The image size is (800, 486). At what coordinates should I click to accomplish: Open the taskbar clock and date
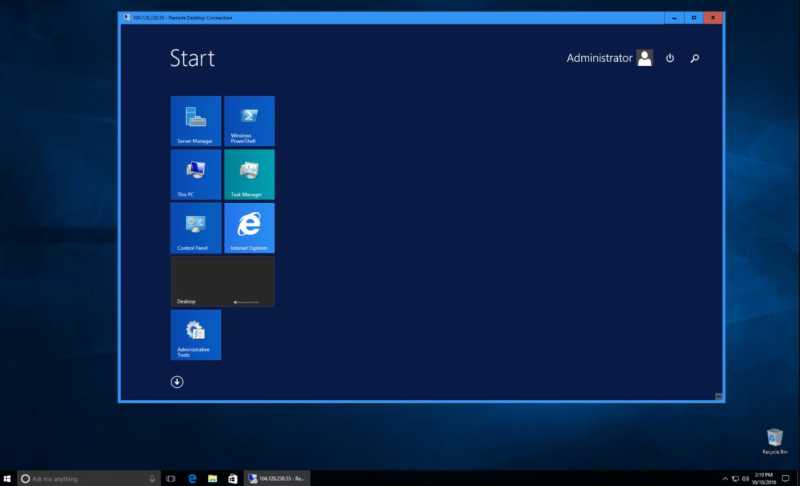[x=763, y=478]
